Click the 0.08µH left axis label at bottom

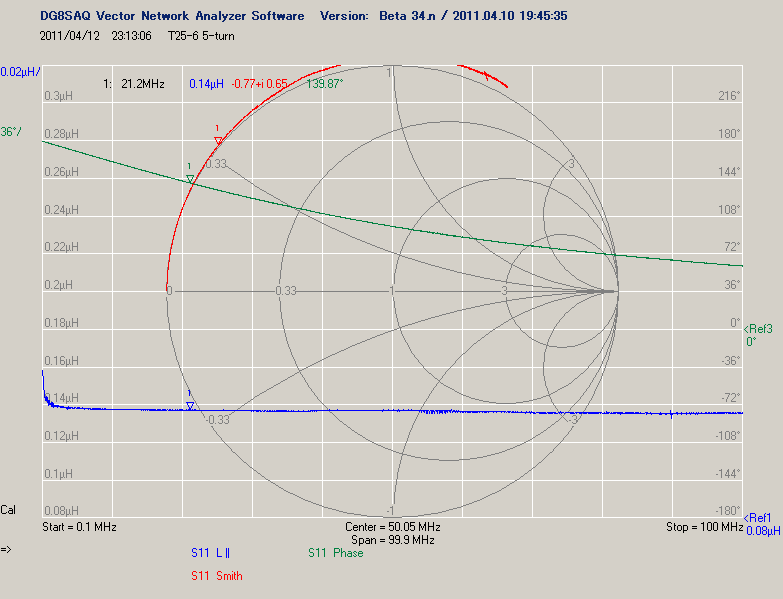61,511
